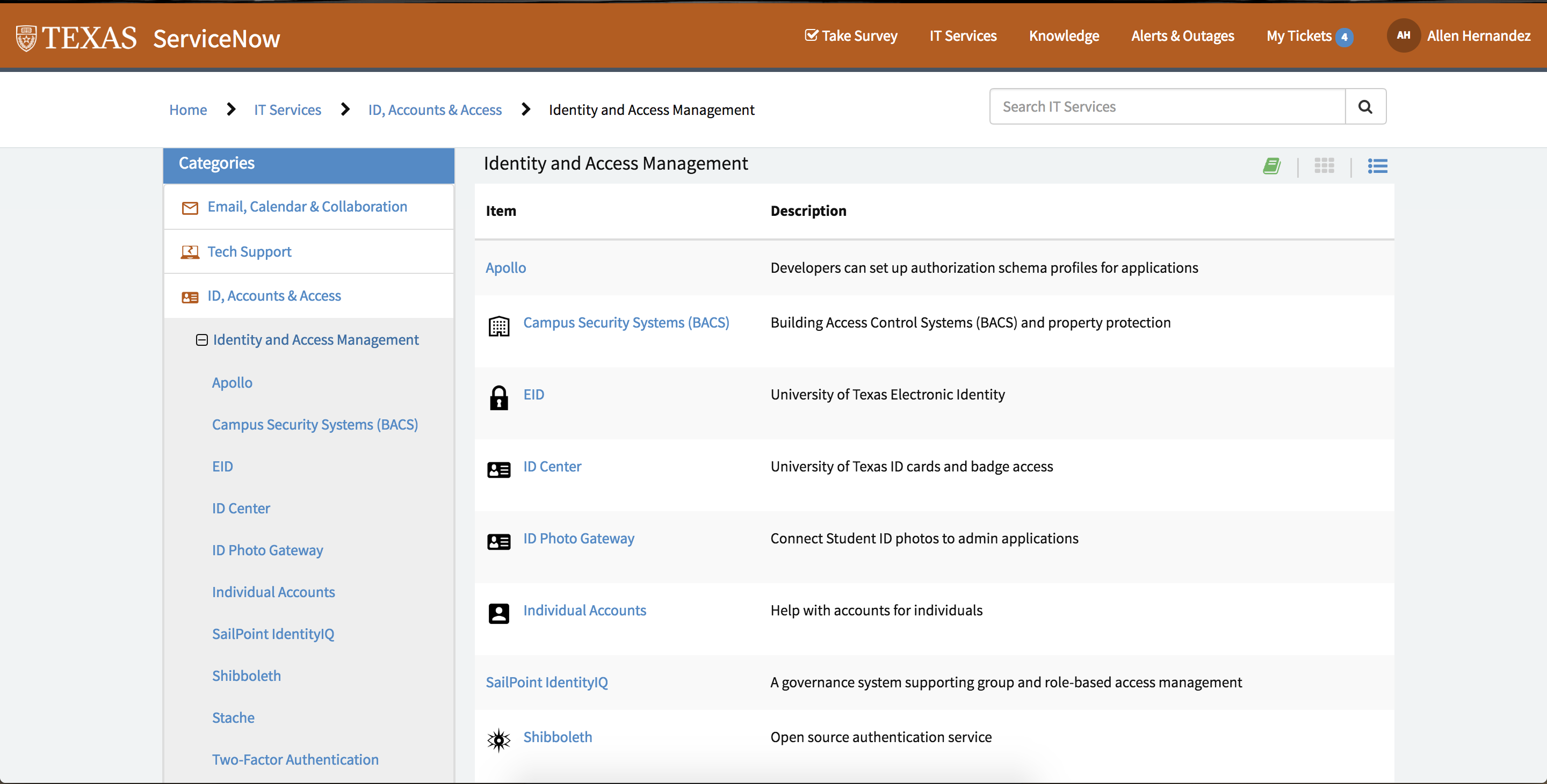Click the Shibboleth starburst icon

[498, 739]
